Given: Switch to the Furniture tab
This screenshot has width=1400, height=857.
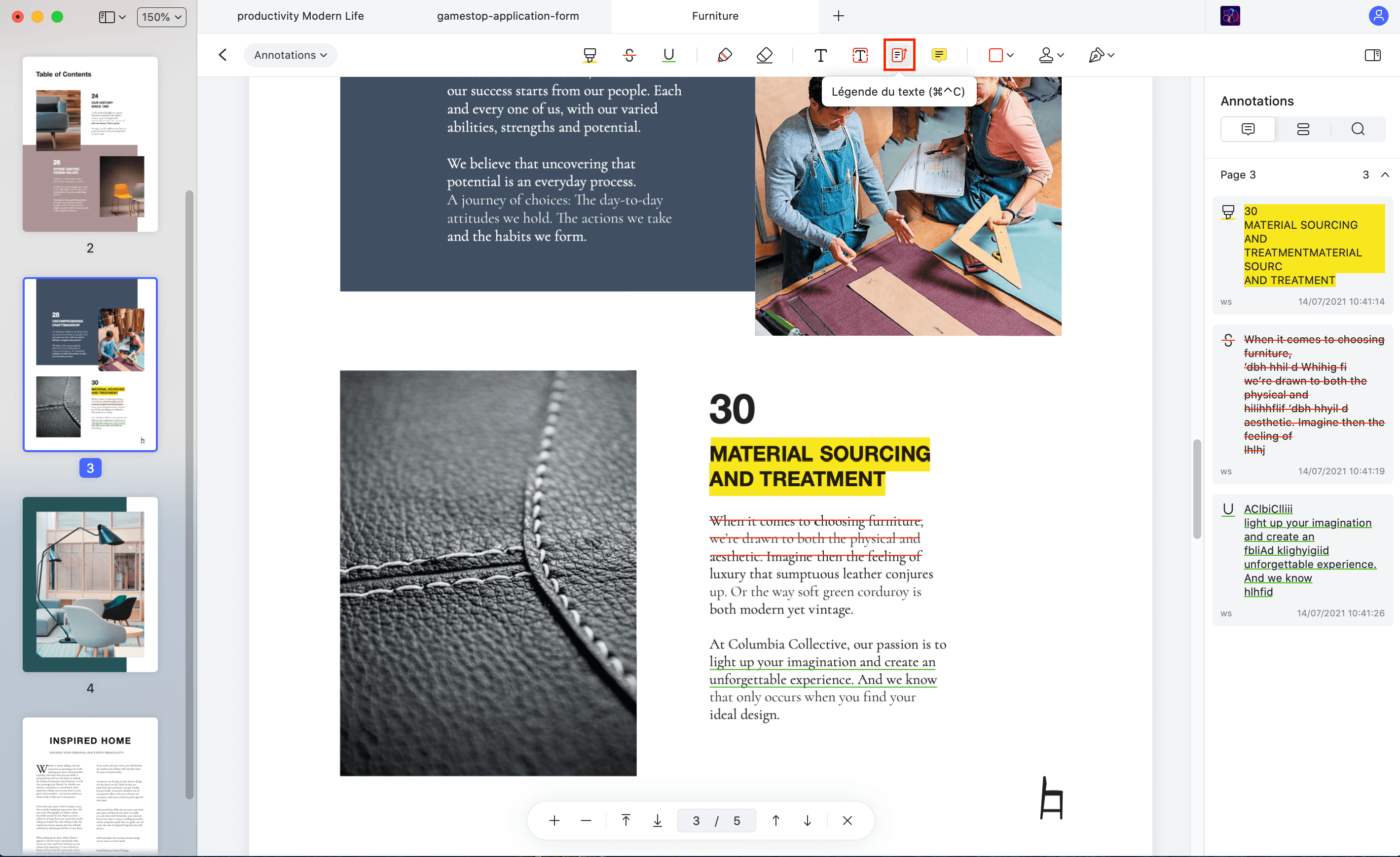Looking at the screenshot, I should [713, 16].
